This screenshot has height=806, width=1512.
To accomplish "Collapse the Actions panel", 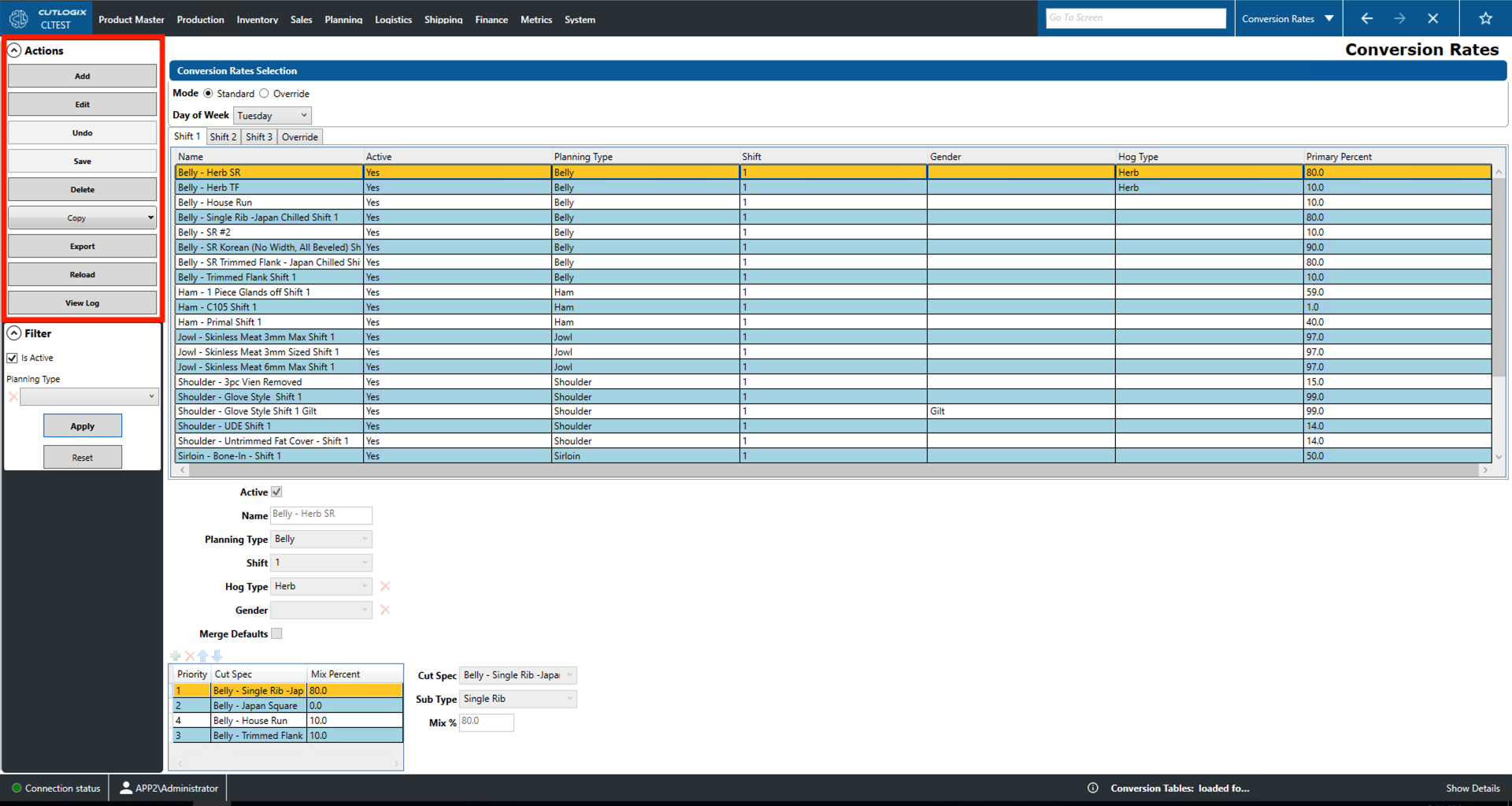I will (14, 50).
